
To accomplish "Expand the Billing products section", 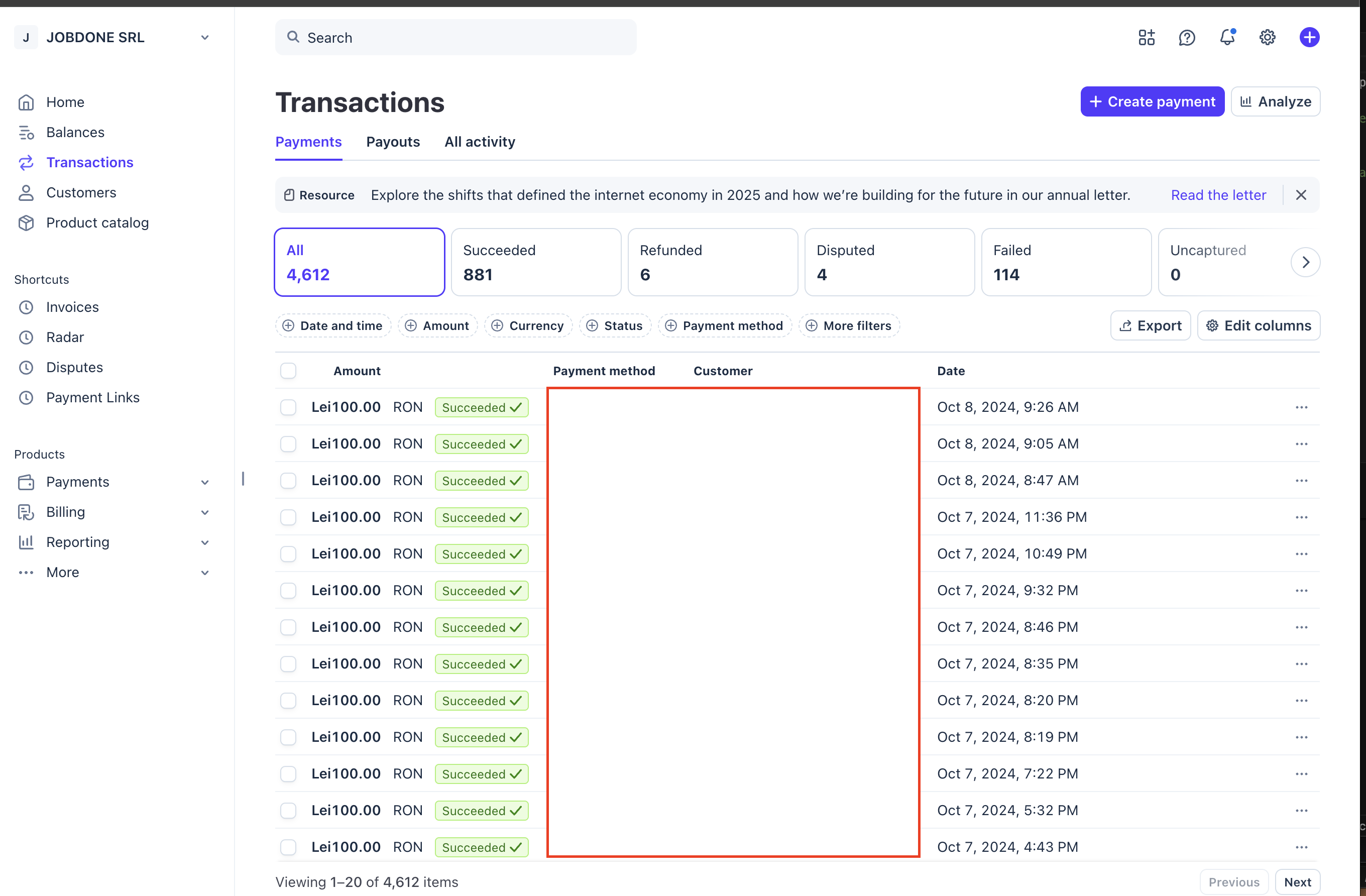I will [204, 512].
